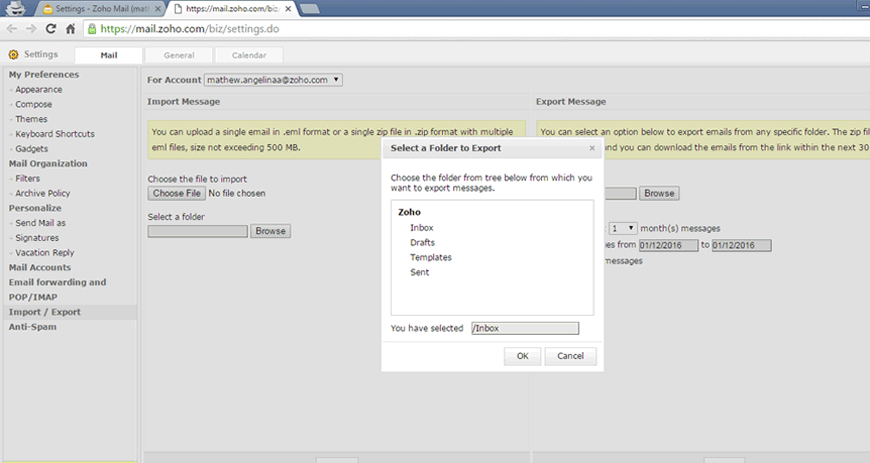Image resolution: width=870 pixels, height=463 pixels.
Task: Browse for an import folder
Action: pyautogui.click(x=271, y=231)
